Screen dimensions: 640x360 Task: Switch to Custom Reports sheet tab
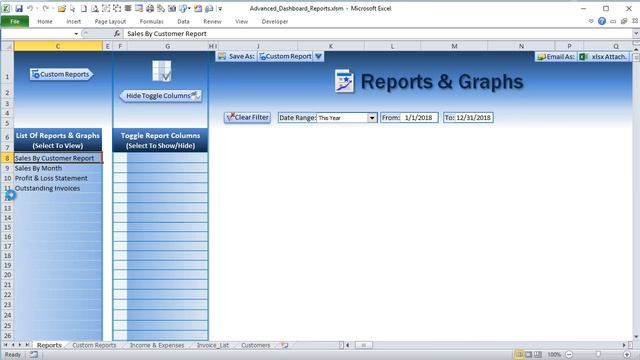pyautogui.click(x=94, y=345)
